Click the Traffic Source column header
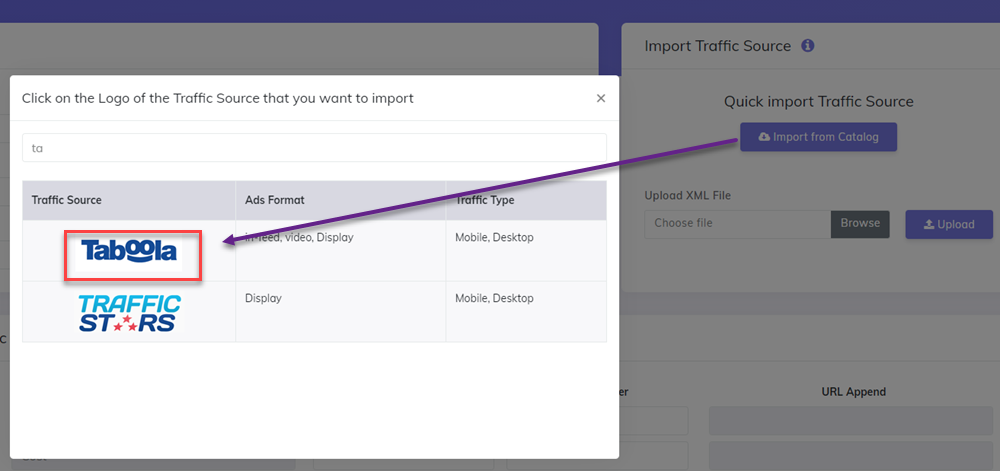 66,200
